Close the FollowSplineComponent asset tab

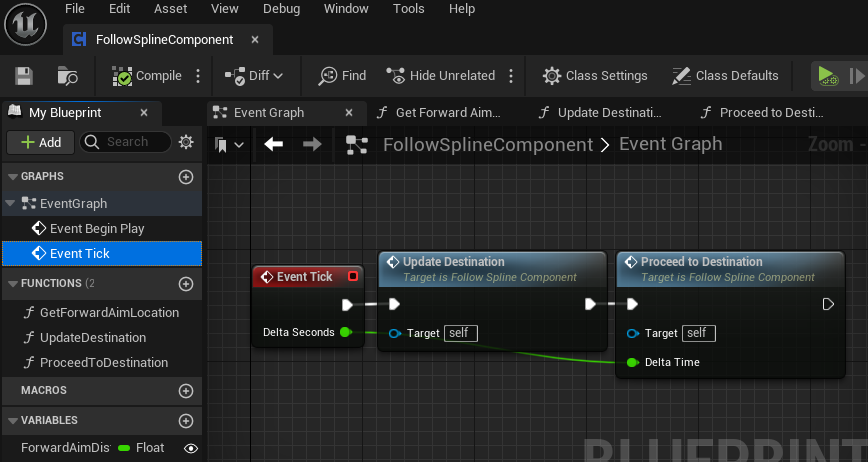point(255,40)
